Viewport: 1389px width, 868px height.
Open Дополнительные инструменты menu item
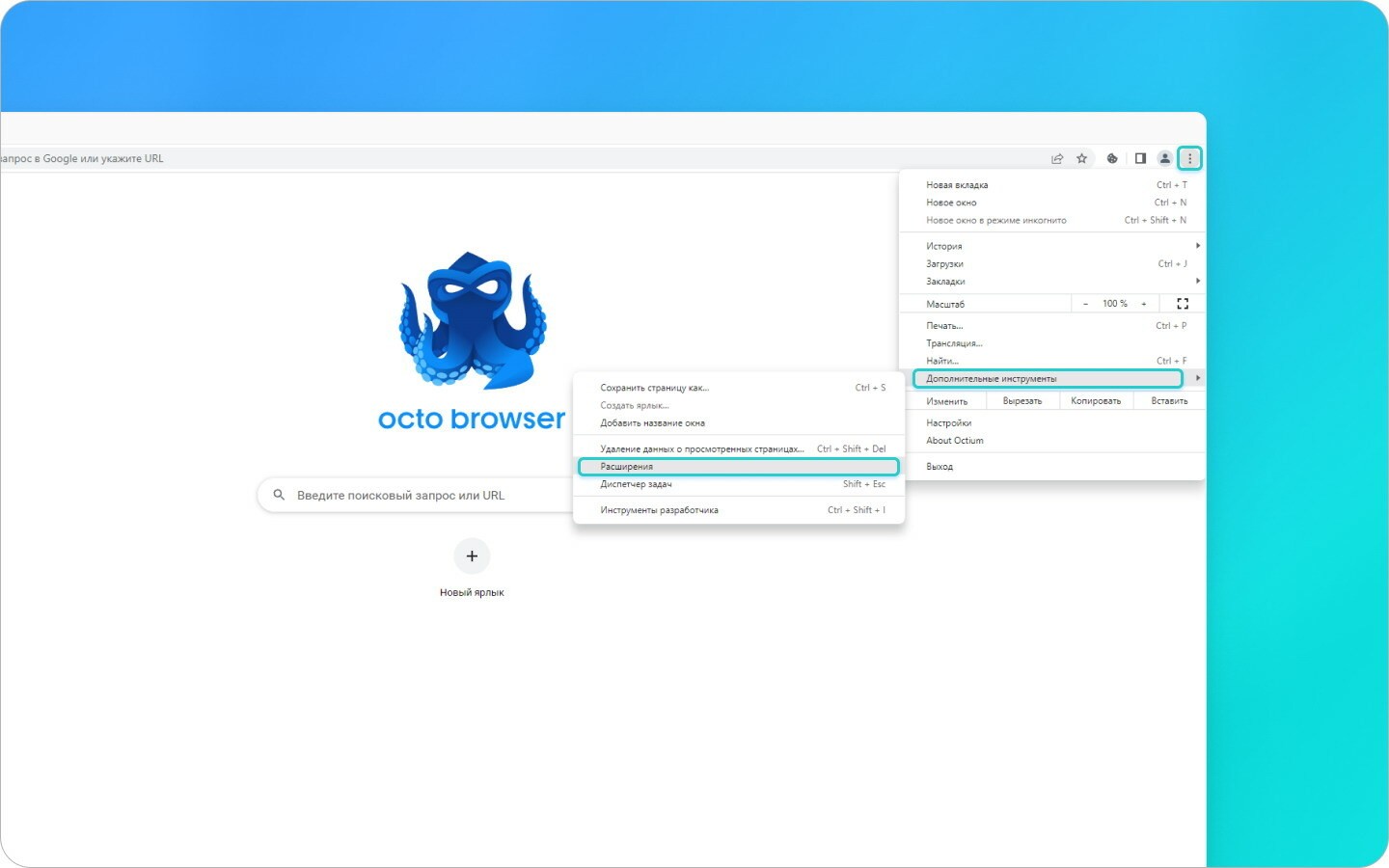pyautogui.click(x=1048, y=378)
